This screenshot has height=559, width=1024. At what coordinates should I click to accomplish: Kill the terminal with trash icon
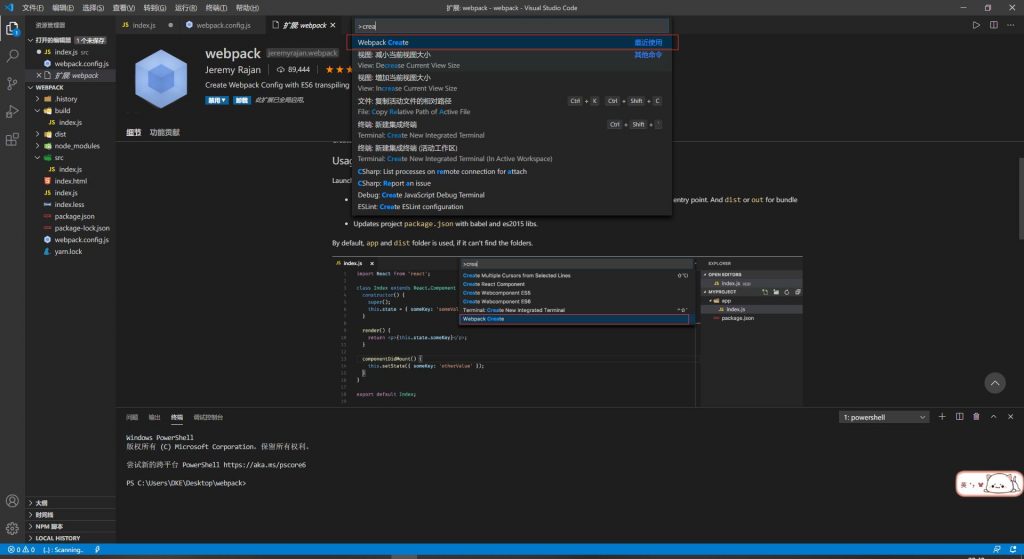pyautogui.click(x=975, y=416)
